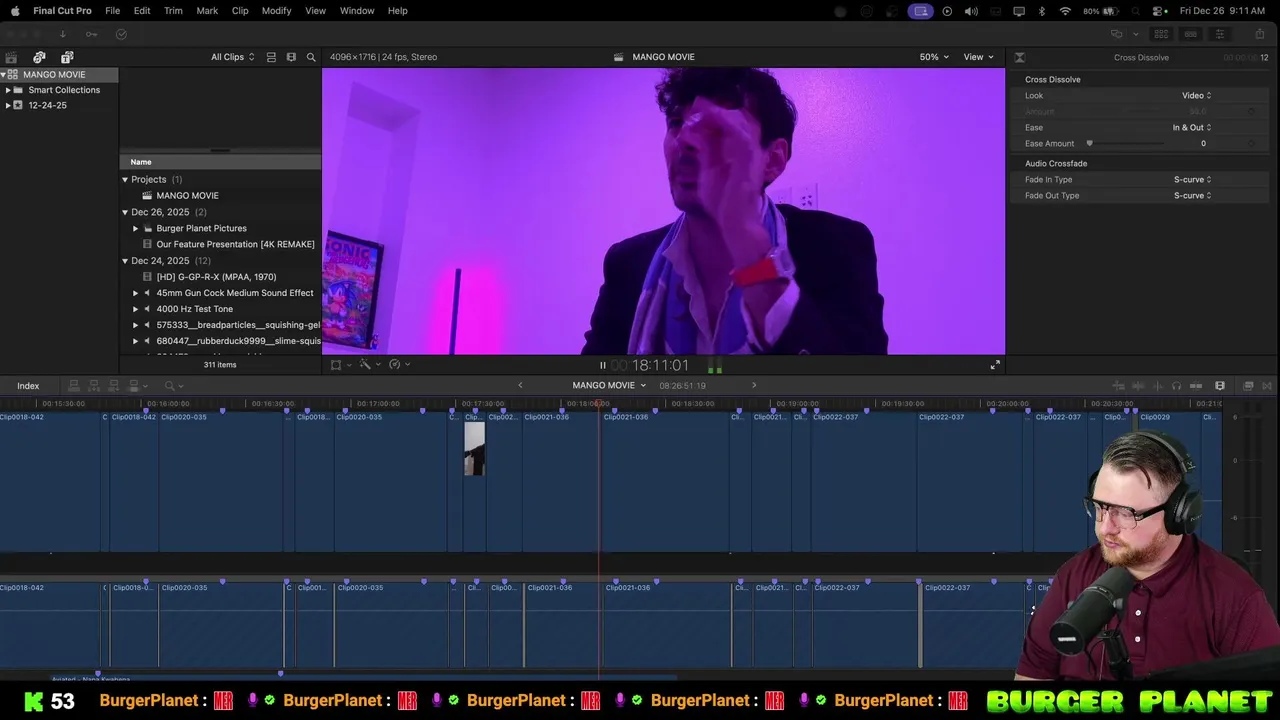Viewport: 1280px width, 720px height.
Task: Collapse the Dec 24, 2025 group
Action: 125,261
